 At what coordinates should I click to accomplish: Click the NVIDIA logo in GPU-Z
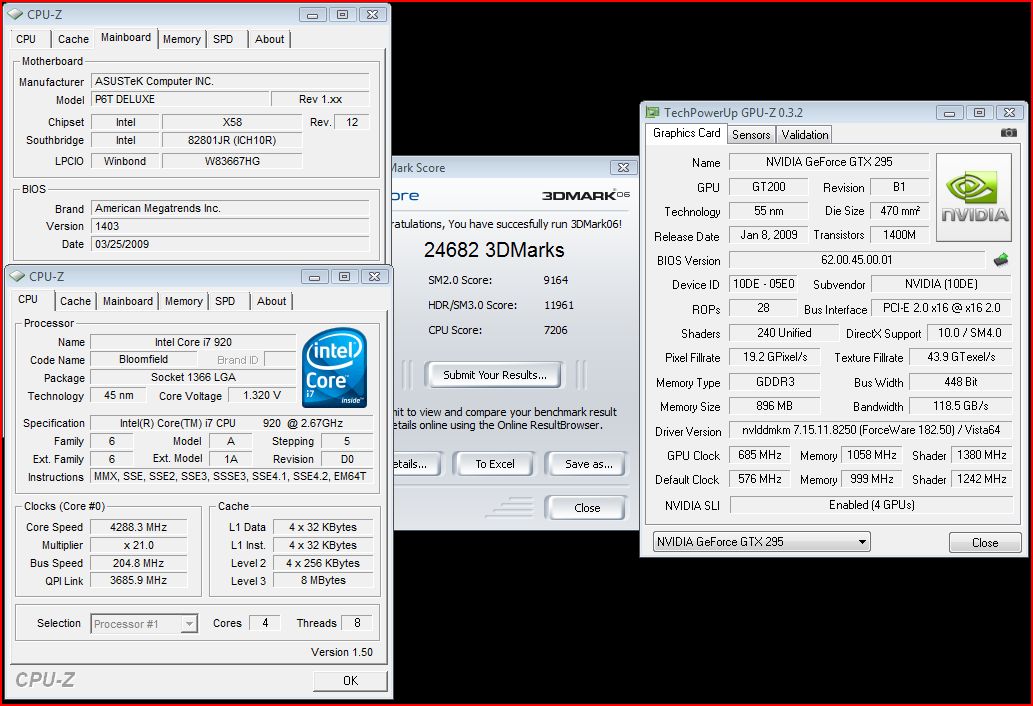[x=974, y=198]
